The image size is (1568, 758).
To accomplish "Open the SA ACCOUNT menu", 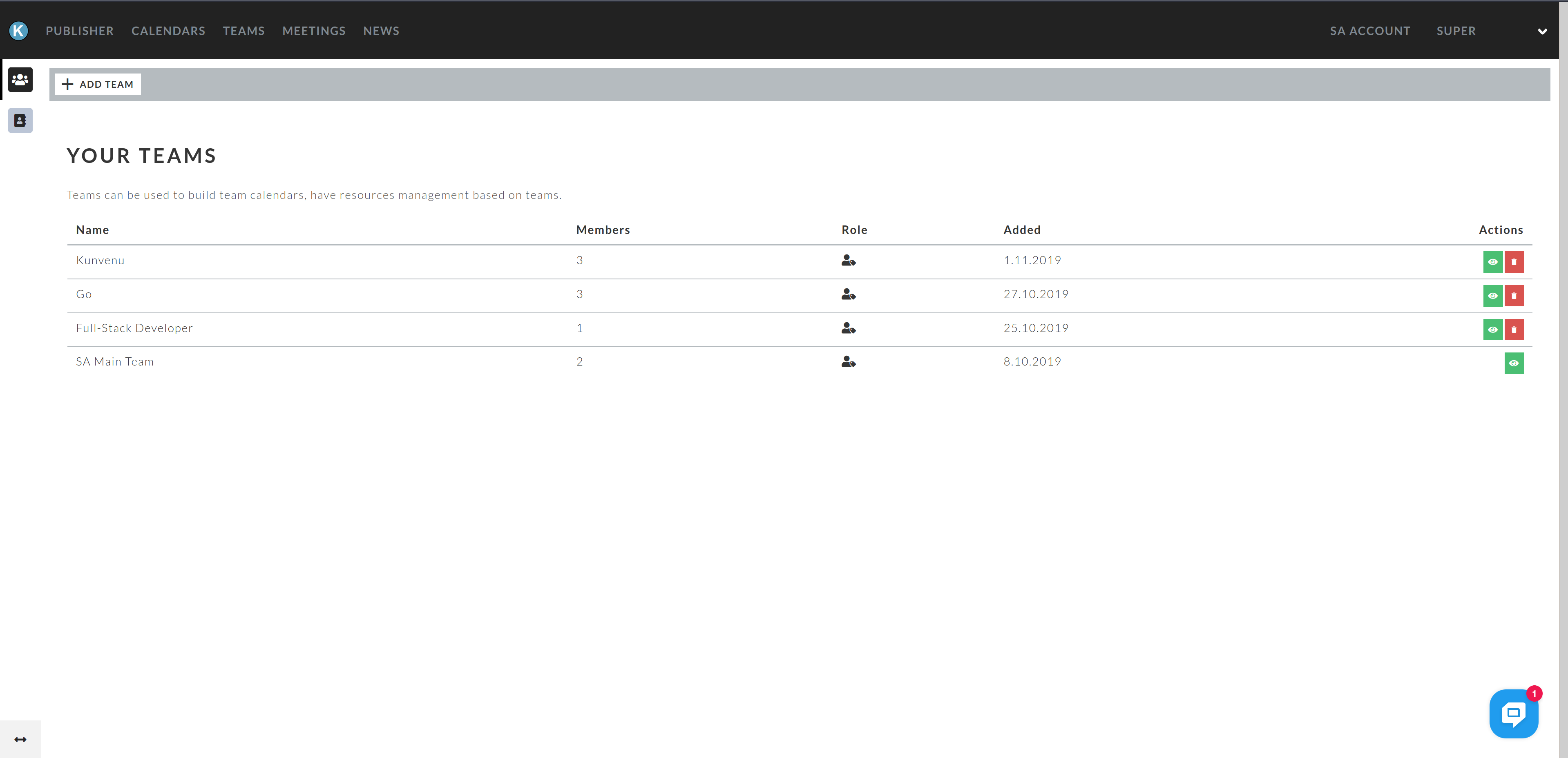I will (1369, 31).
